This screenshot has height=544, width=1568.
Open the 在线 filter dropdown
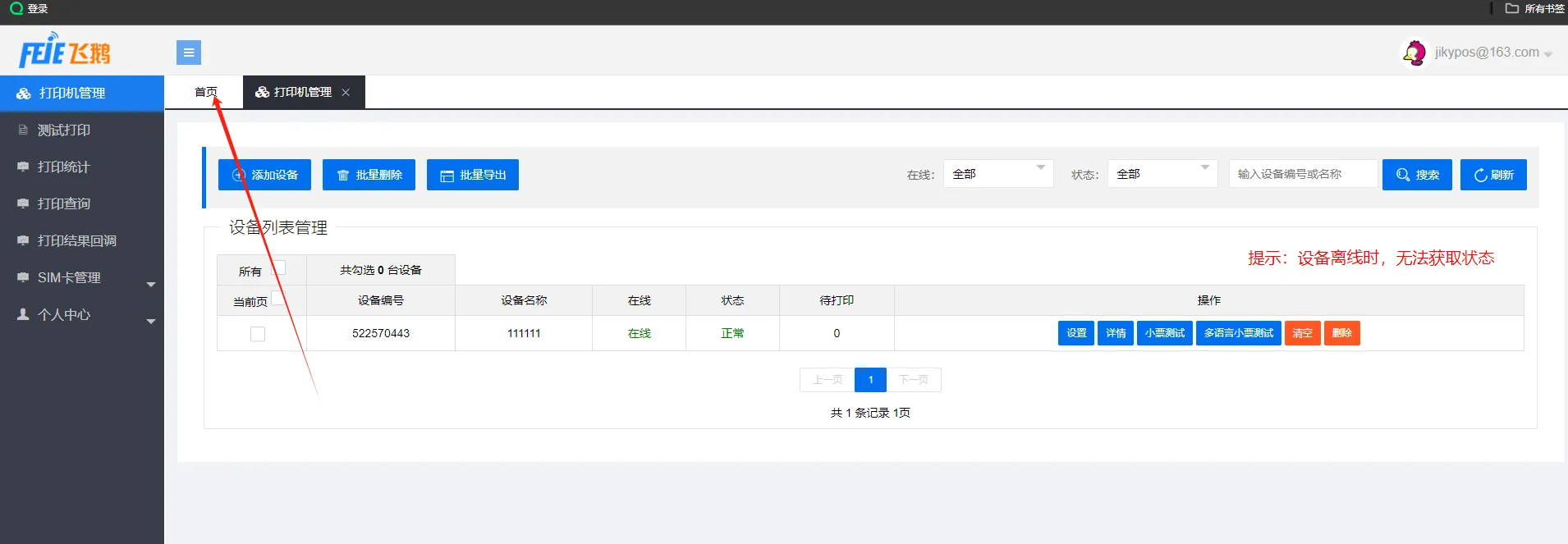click(997, 174)
